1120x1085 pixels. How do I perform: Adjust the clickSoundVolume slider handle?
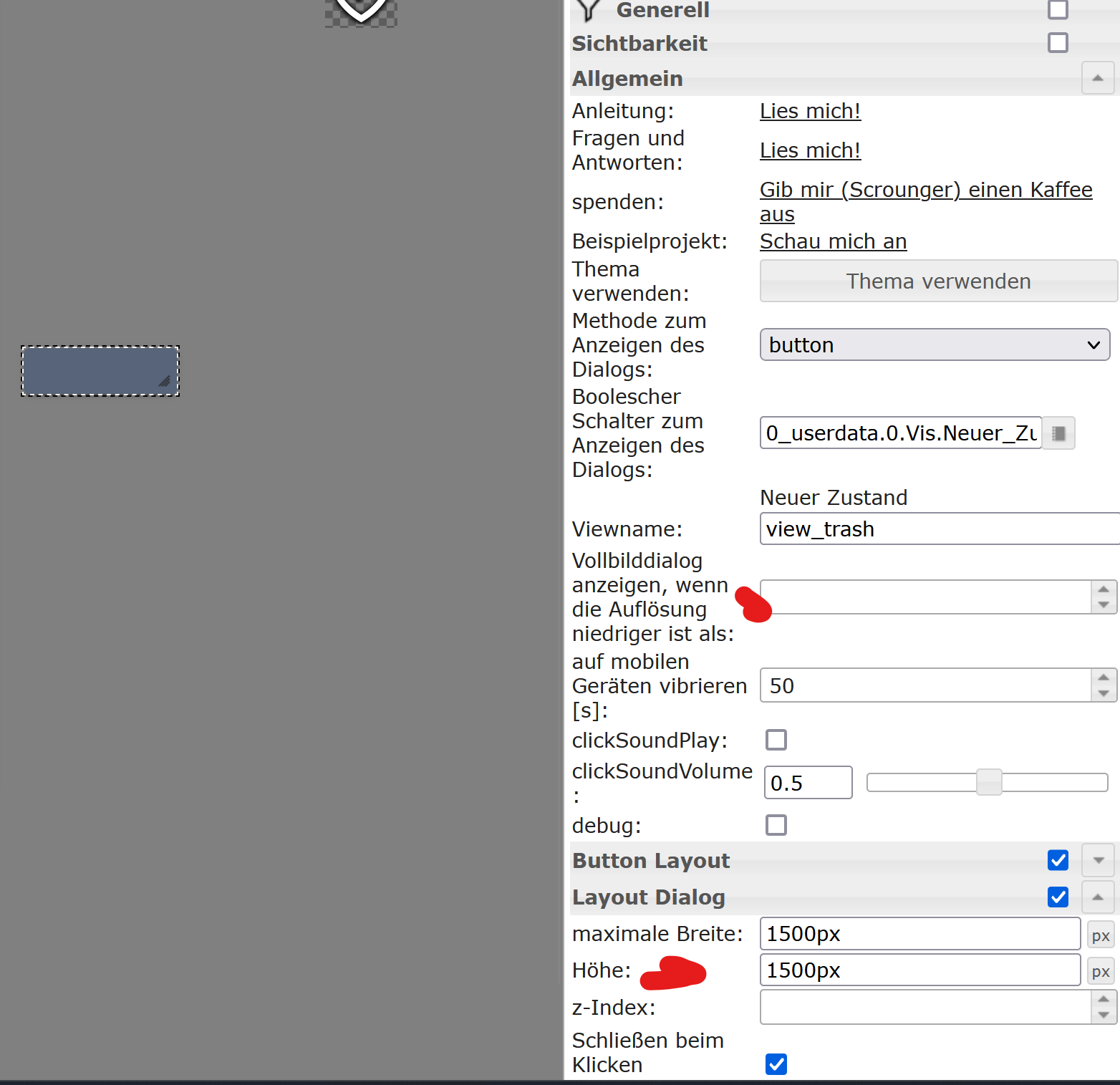coord(989,782)
